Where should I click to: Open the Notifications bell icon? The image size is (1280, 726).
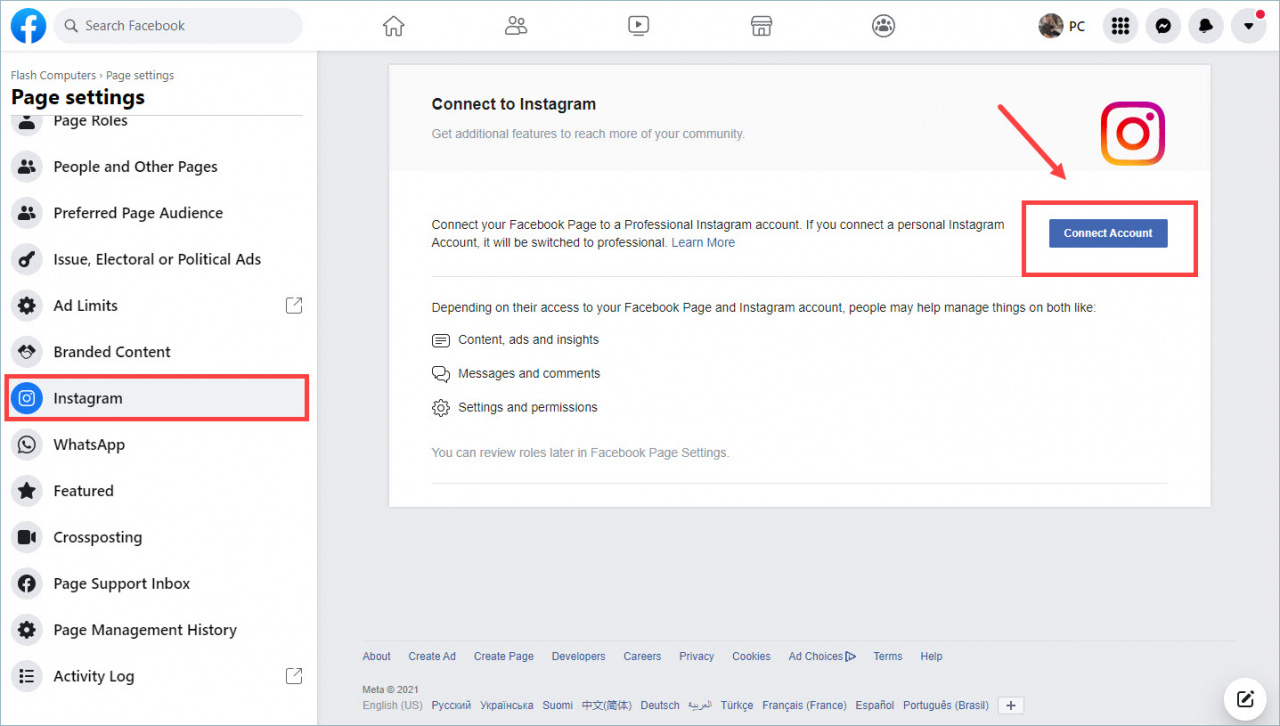point(1206,26)
